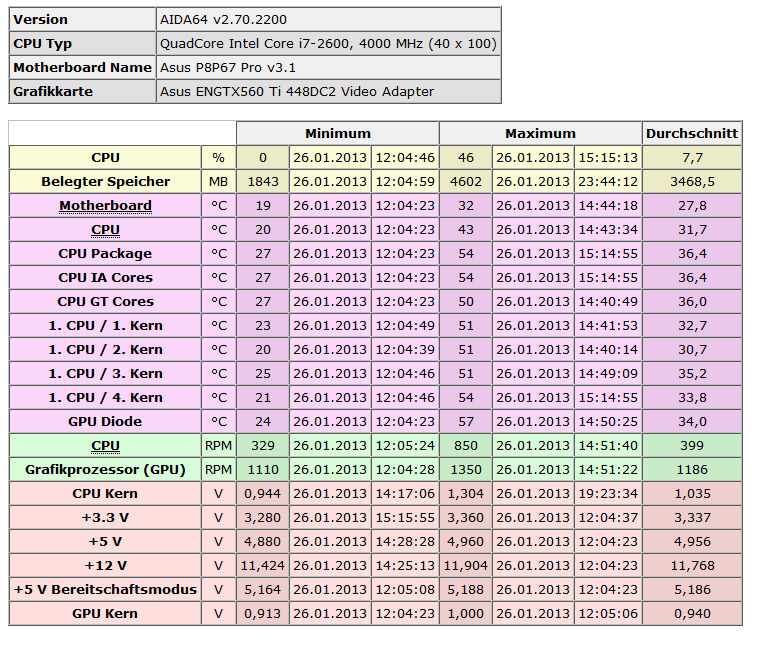Viewport: 776px width, 650px height.
Task: Click the 1. CPU / 3. Kern label
Action: [105, 374]
